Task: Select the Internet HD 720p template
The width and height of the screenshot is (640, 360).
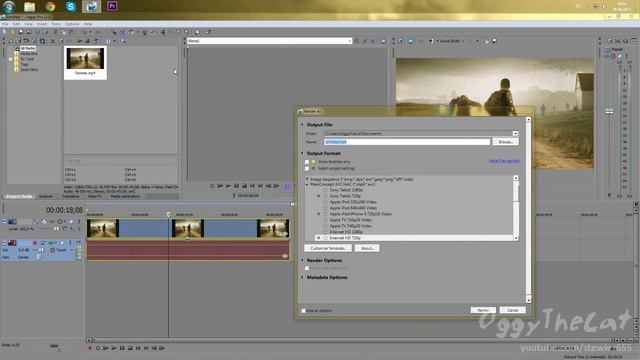Action: [x=345, y=238]
